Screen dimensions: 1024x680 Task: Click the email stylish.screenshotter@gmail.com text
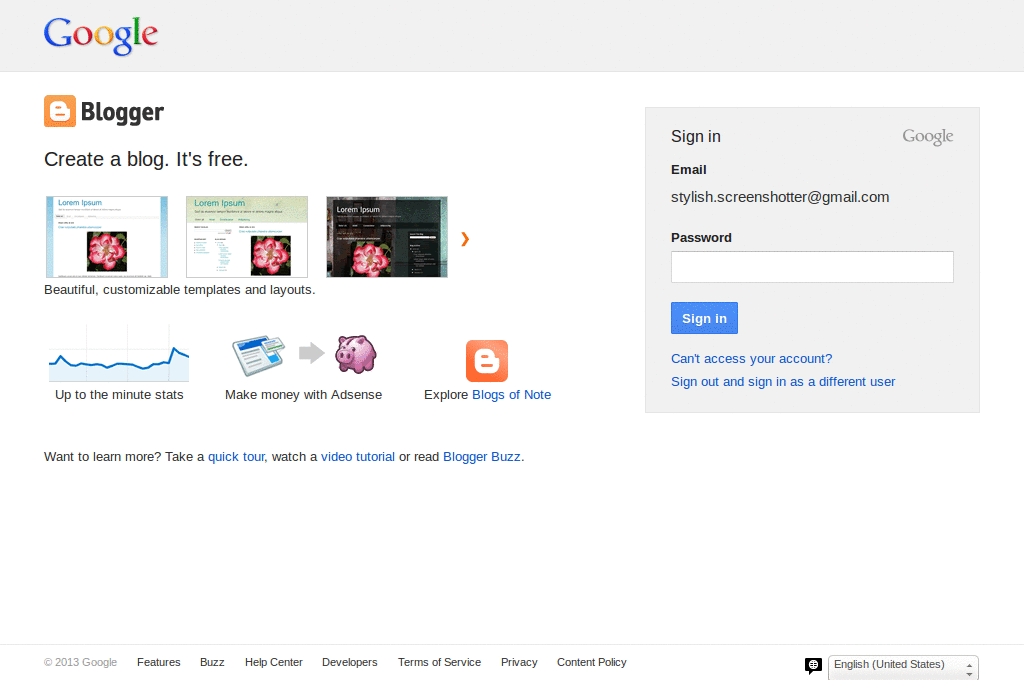coord(780,197)
